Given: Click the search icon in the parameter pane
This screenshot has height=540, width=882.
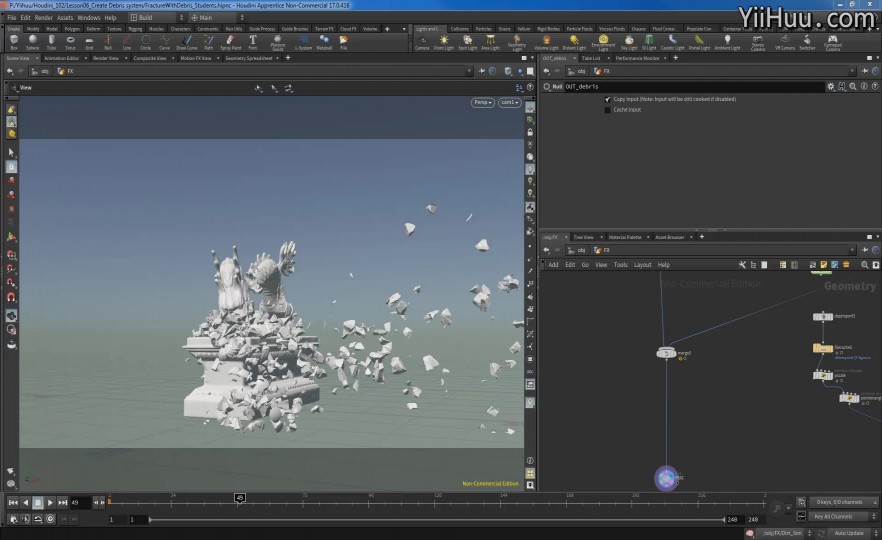Looking at the screenshot, I should click(853, 87).
